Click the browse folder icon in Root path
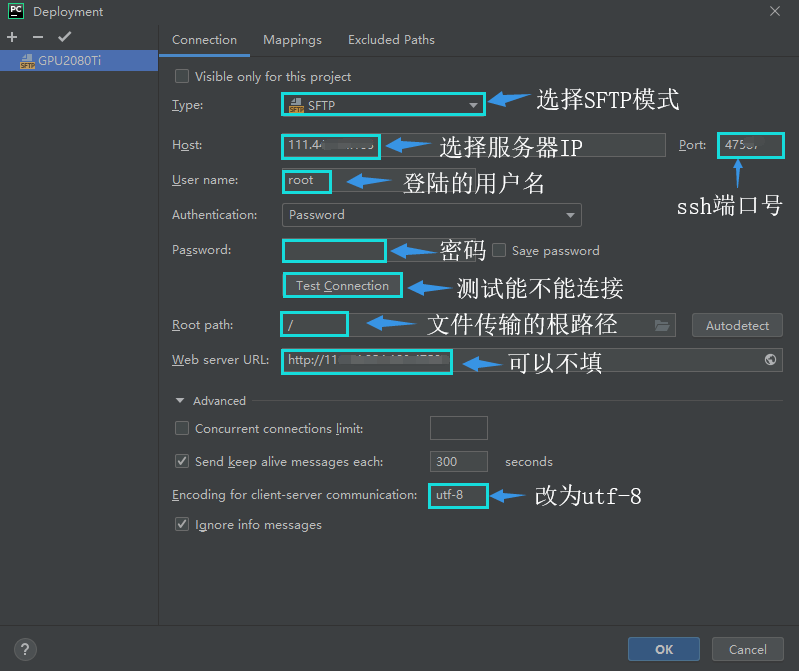The image size is (799, 671). click(661, 325)
